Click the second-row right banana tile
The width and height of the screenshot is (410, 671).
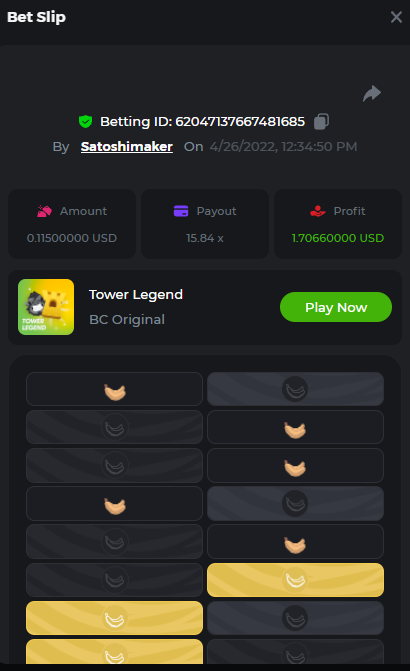point(295,427)
